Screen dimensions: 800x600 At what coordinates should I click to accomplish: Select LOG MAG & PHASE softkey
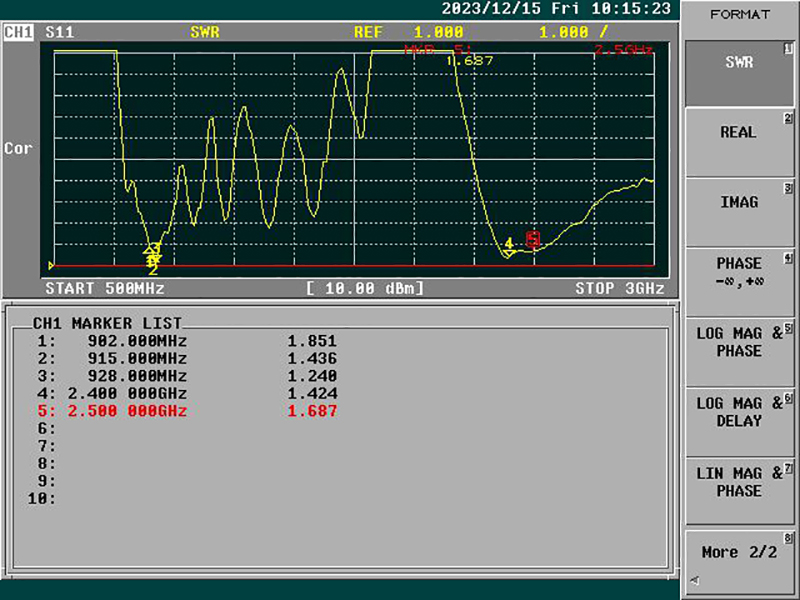(739, 352)
